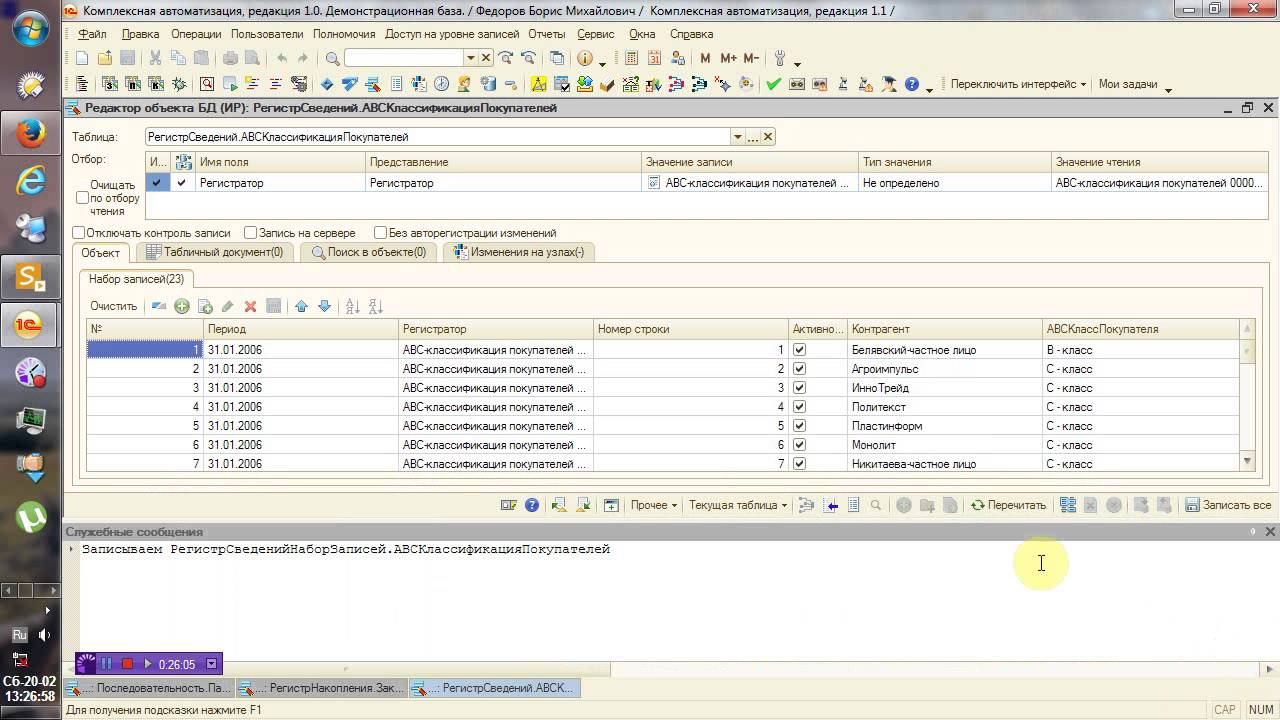The height and width of the screenshot is (720, 1280).
Task: Enable the "Запись на сервере" checkbox
Action: point(251,233)
